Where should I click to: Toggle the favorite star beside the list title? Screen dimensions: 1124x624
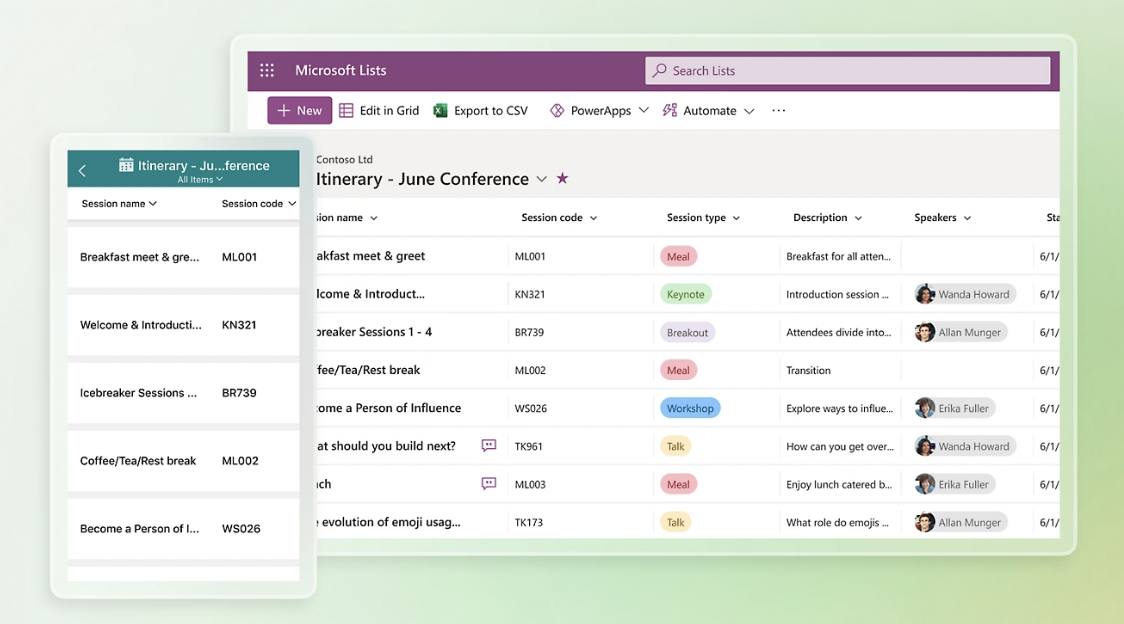point(562,179)
